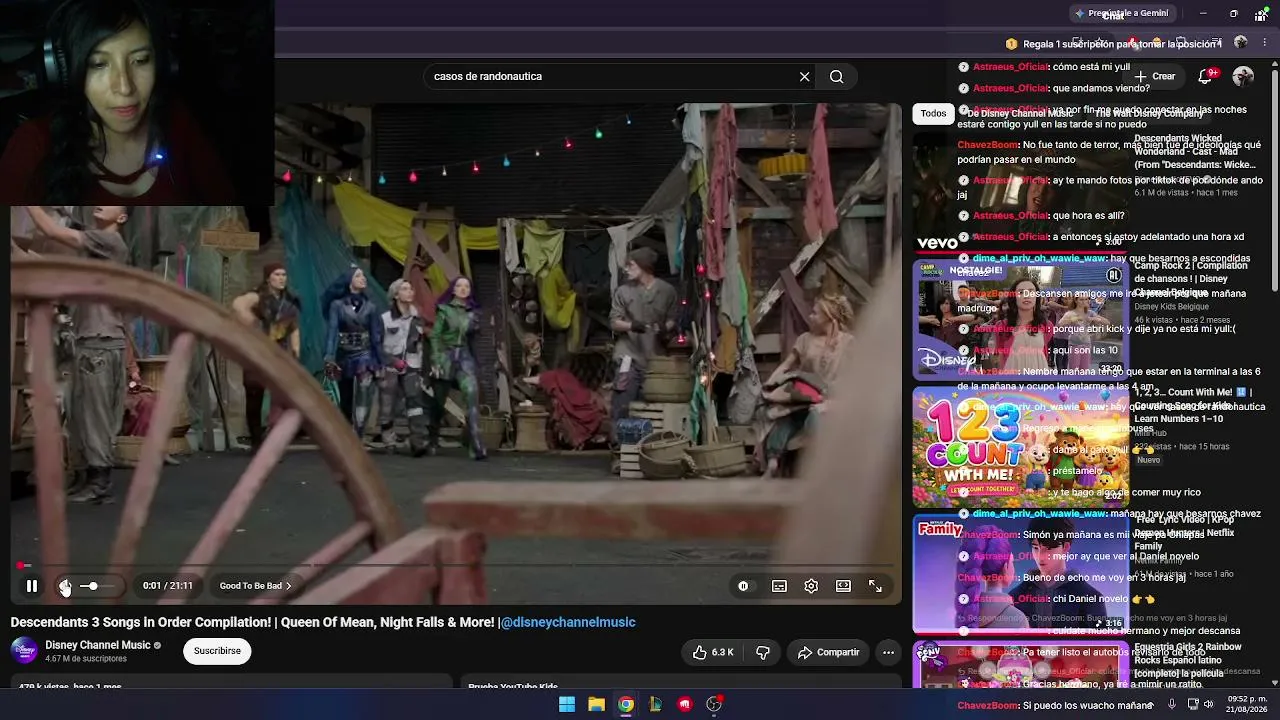Enter fullscreen video mode
1280x720 pixels.
[875, 586]
